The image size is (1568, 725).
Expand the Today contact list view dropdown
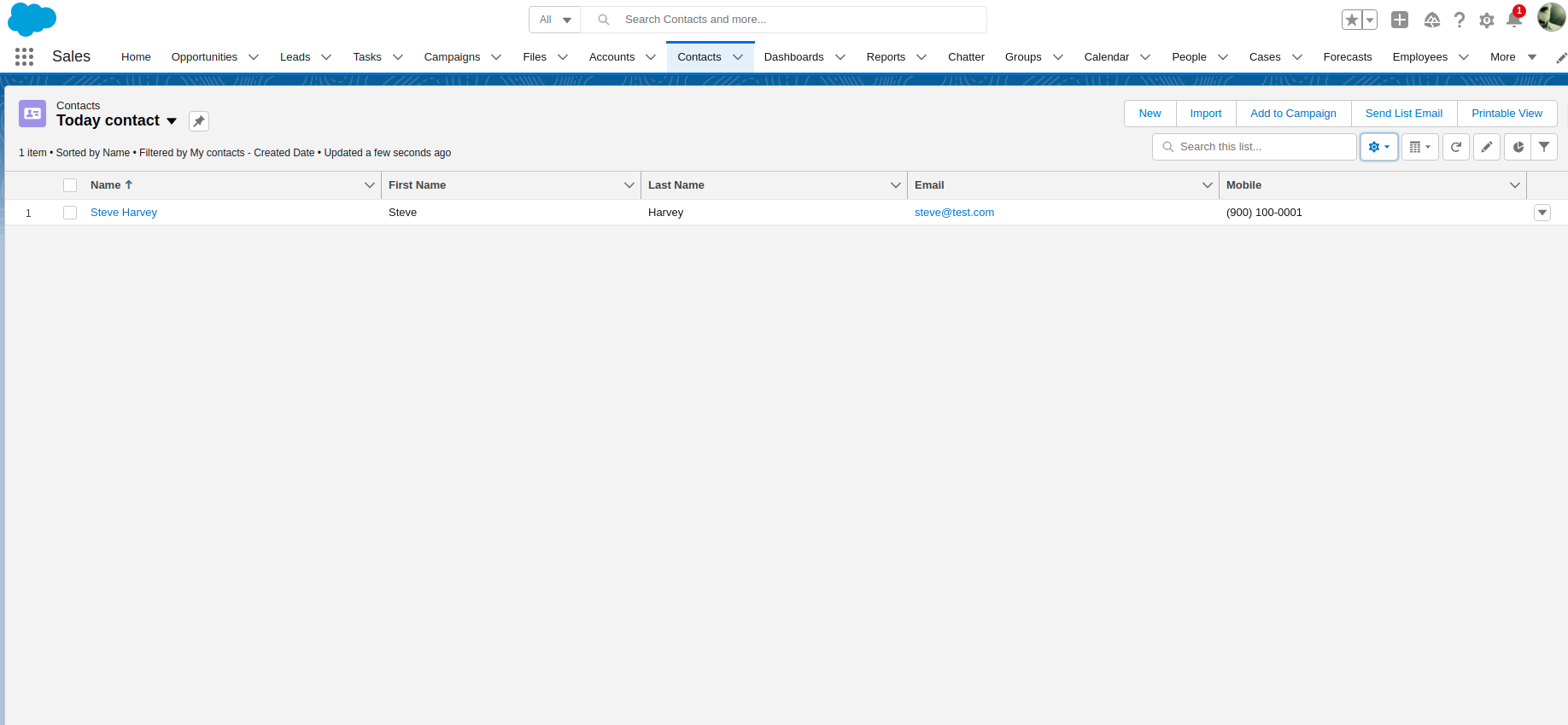click(172, 121)
